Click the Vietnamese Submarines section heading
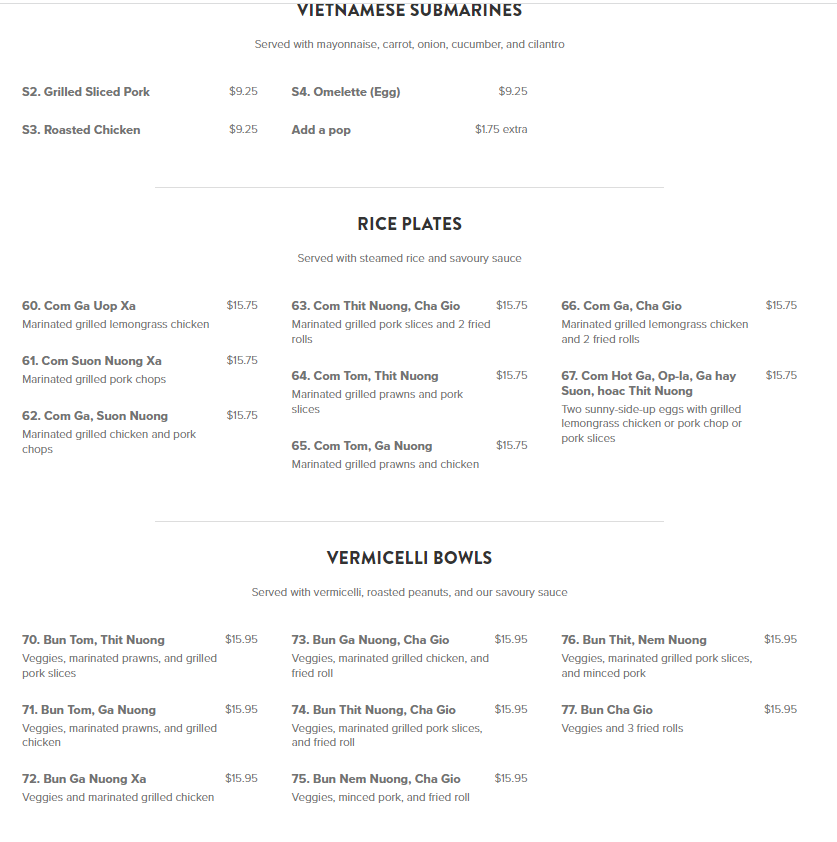The image size is (837, 842). point(409,11)
